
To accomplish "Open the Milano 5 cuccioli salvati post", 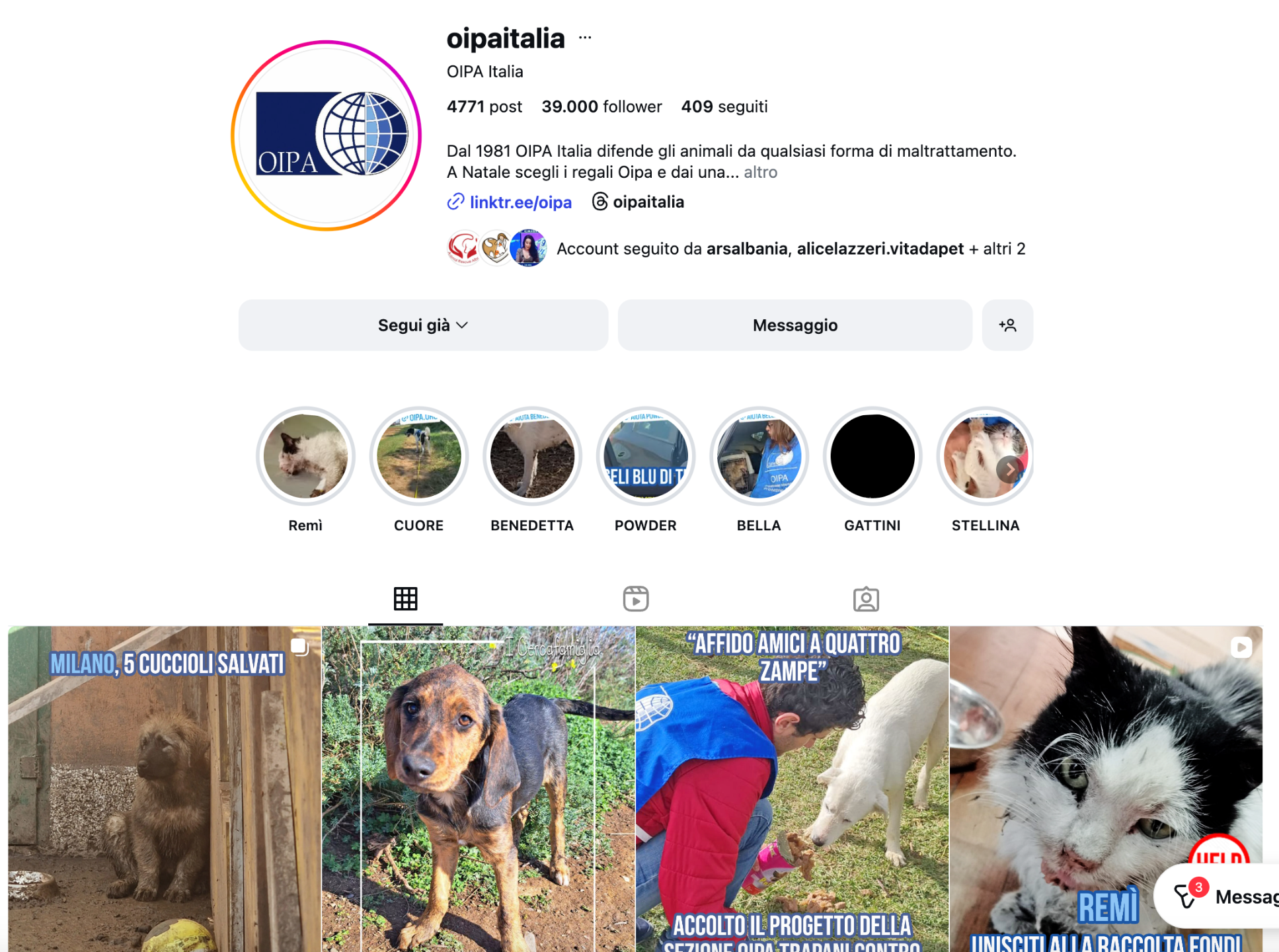I will (165, 789).
